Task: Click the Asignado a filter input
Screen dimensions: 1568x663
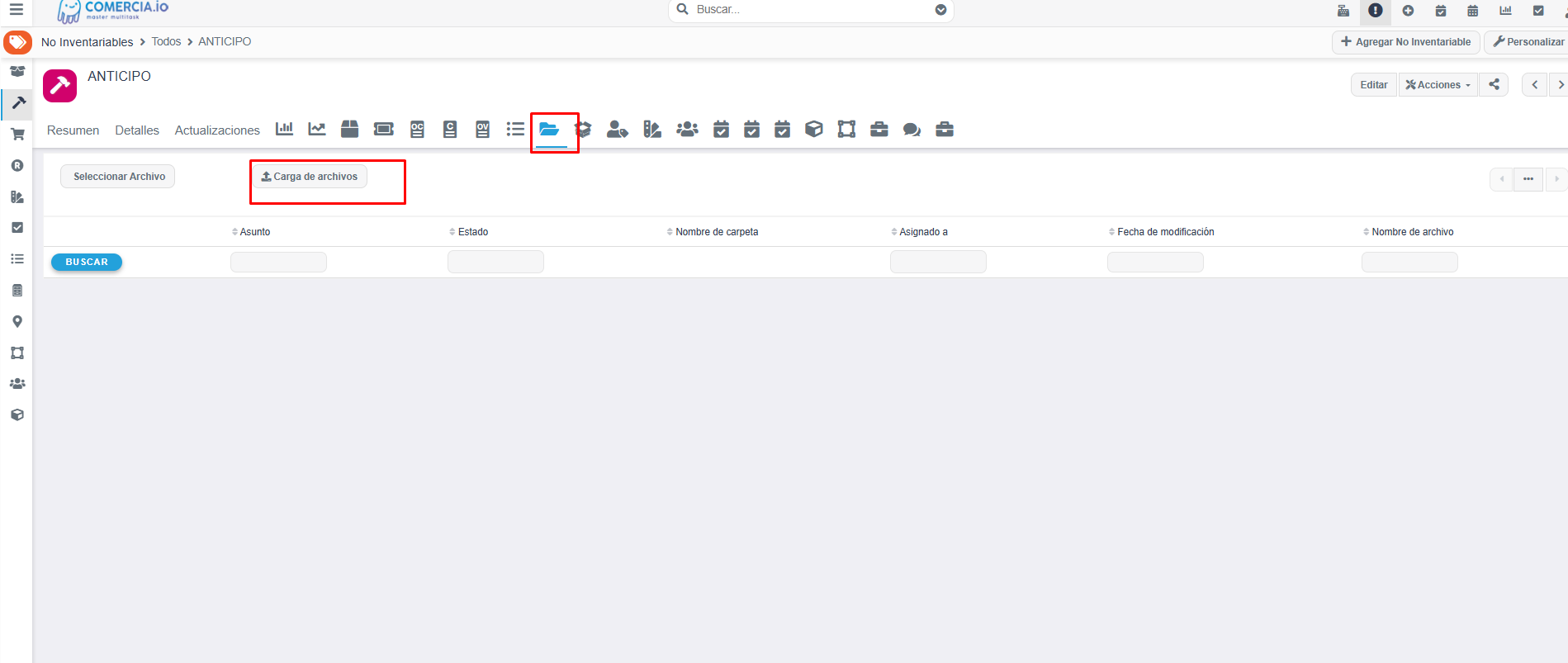Action: click(x=938, y=262)
